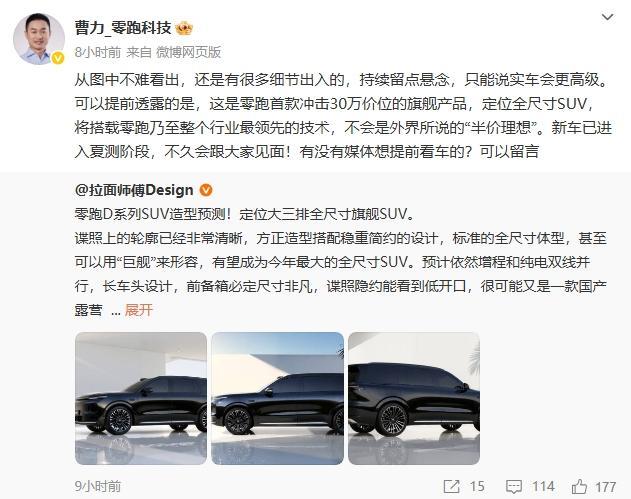Click the crown membership badge icon
Screen dimensions: 631x499
click(x=184, y=28)
